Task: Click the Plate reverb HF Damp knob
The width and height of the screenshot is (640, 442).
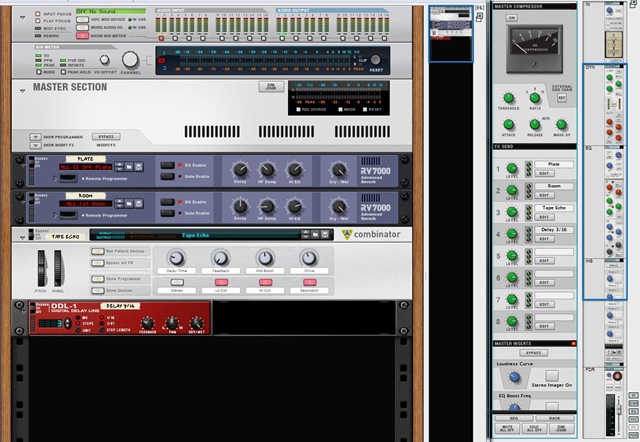Action: (x=267, y=169)
